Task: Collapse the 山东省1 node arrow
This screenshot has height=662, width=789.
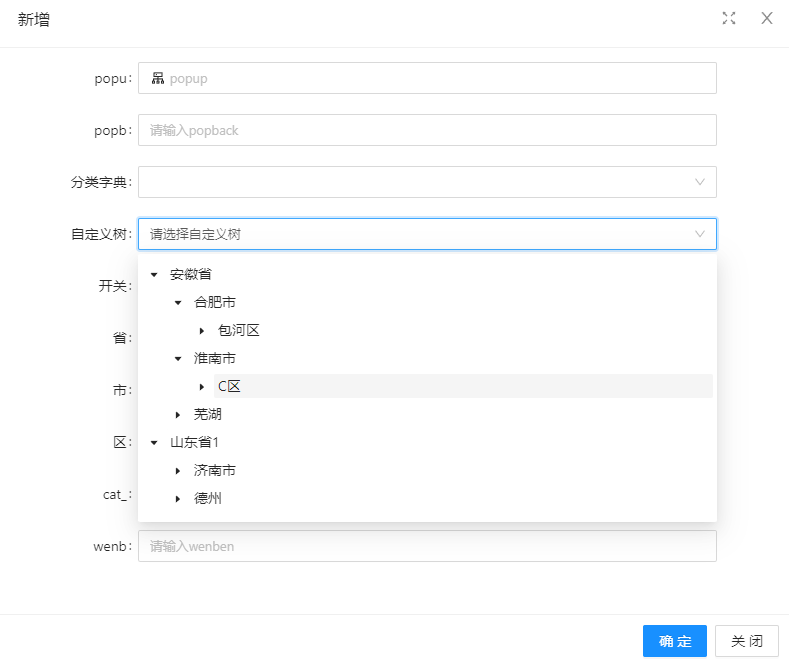Action: click(154, 443)
